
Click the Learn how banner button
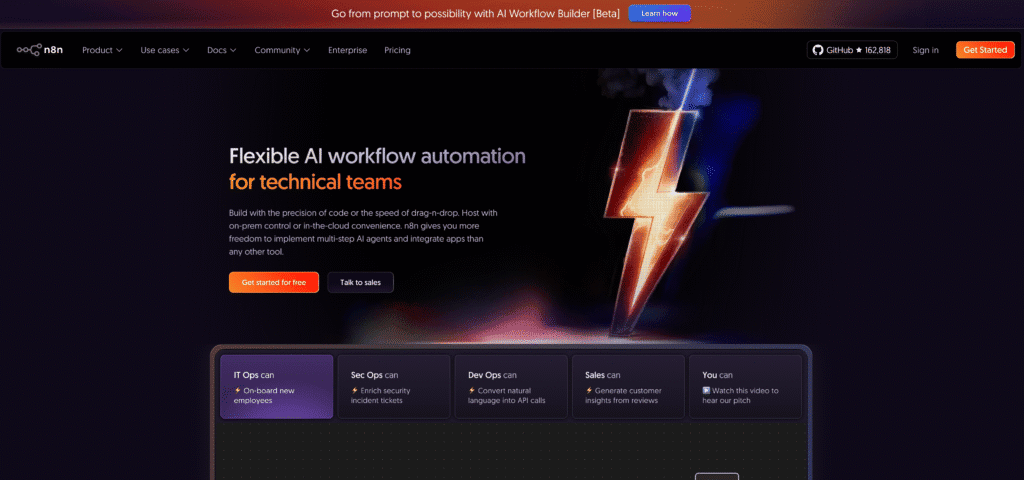point(659,14)
